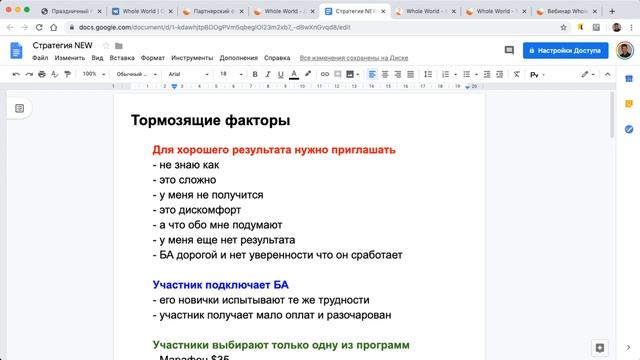640x360 pixels.
Task: Open the Tasks side panel icon
Action: coord(629,129)
